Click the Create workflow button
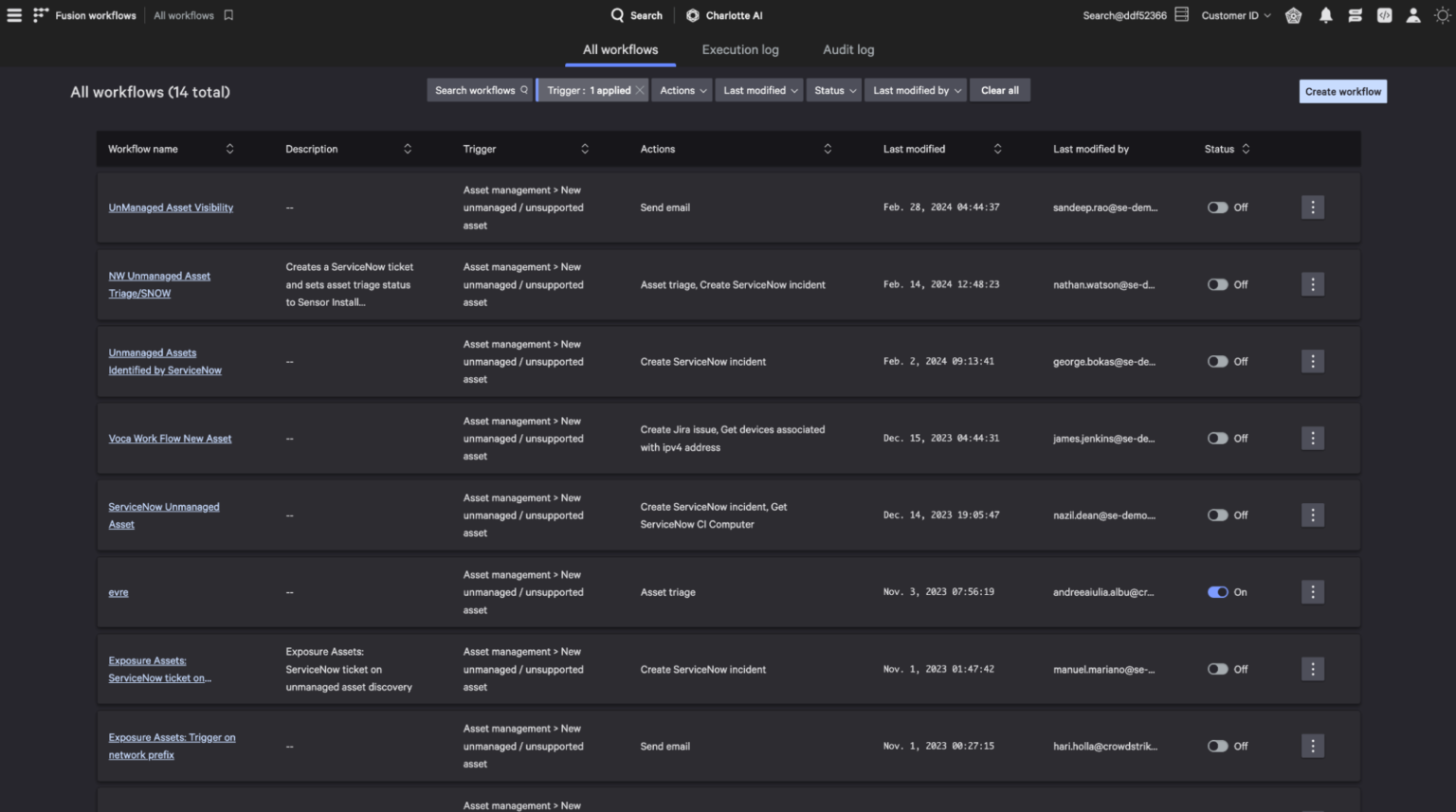This screenshot has width=1456, height=812. click(x=1342, y=91)
